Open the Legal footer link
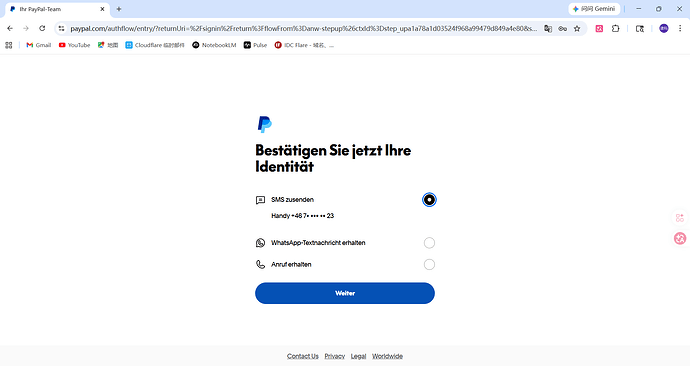The height and width of the screenshot is (366, 690). click(x=359, y=356)
